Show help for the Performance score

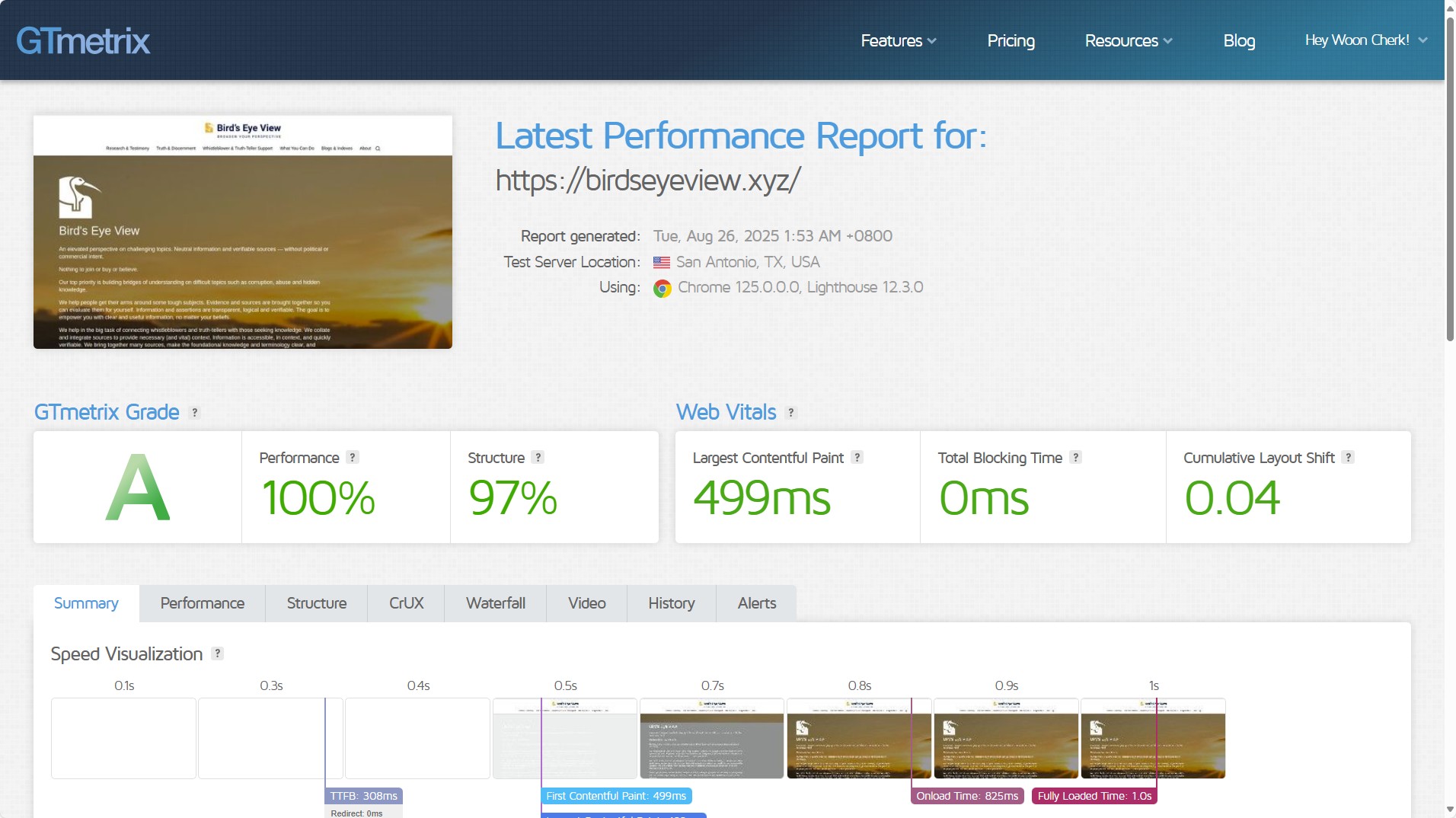pos(352,457)
